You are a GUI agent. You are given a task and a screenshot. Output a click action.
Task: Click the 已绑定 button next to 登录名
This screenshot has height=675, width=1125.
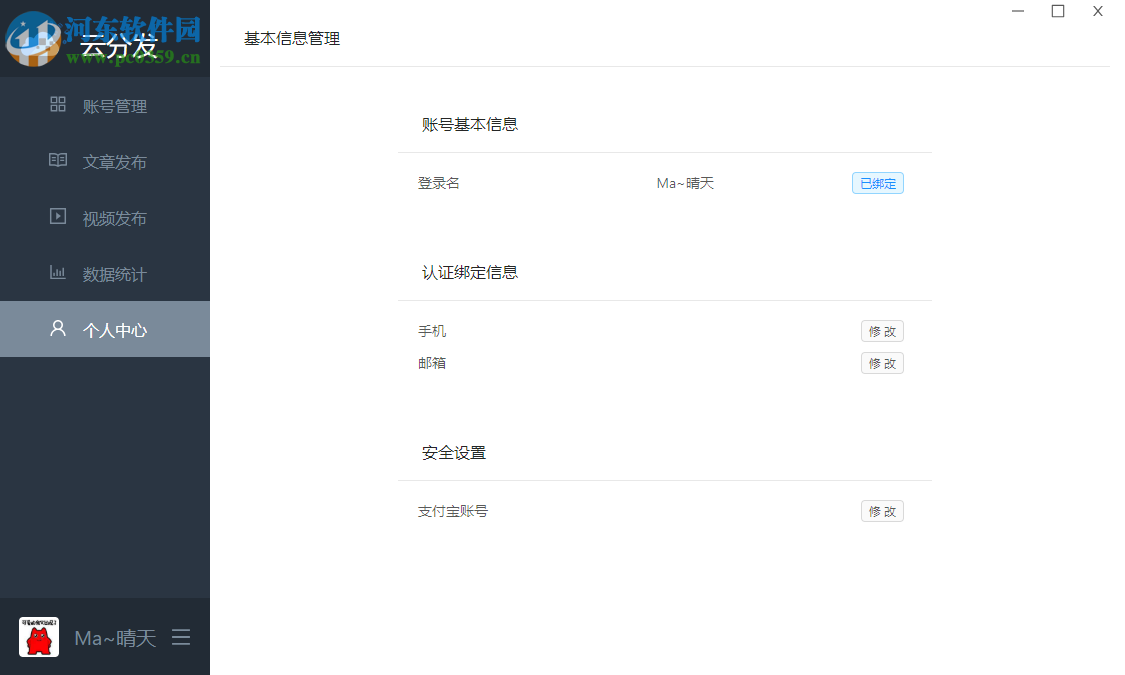pyautogui.click(x=877, y=182)
